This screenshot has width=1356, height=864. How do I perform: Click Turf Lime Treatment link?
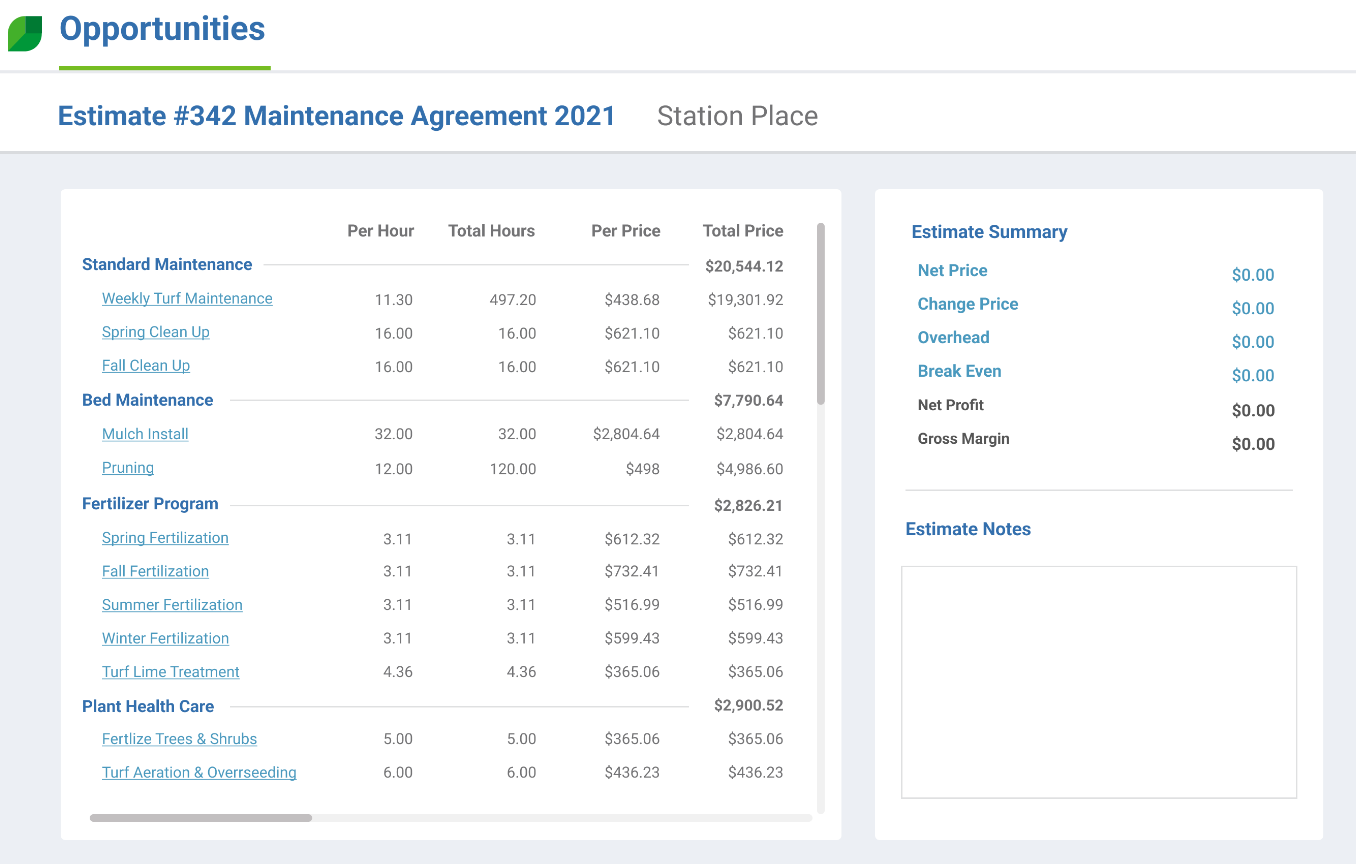point(171,672)
